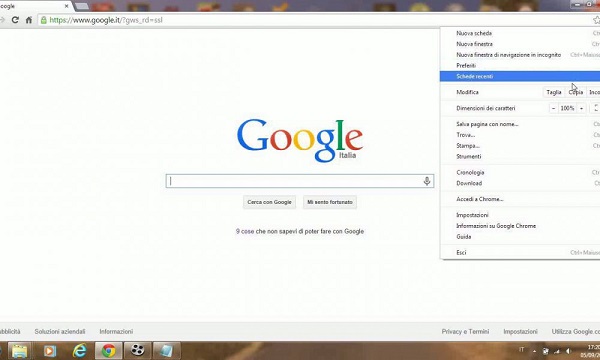Screen dimensions: 600x360
Task: Click the Taglia button in menu
Action: pos(554,92)
